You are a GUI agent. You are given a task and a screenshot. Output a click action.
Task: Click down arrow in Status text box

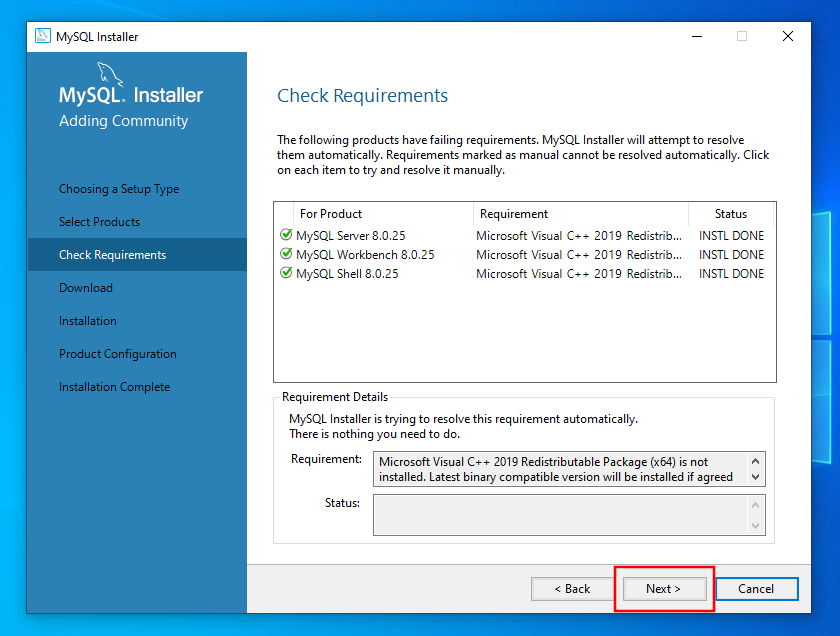[755, 526]
